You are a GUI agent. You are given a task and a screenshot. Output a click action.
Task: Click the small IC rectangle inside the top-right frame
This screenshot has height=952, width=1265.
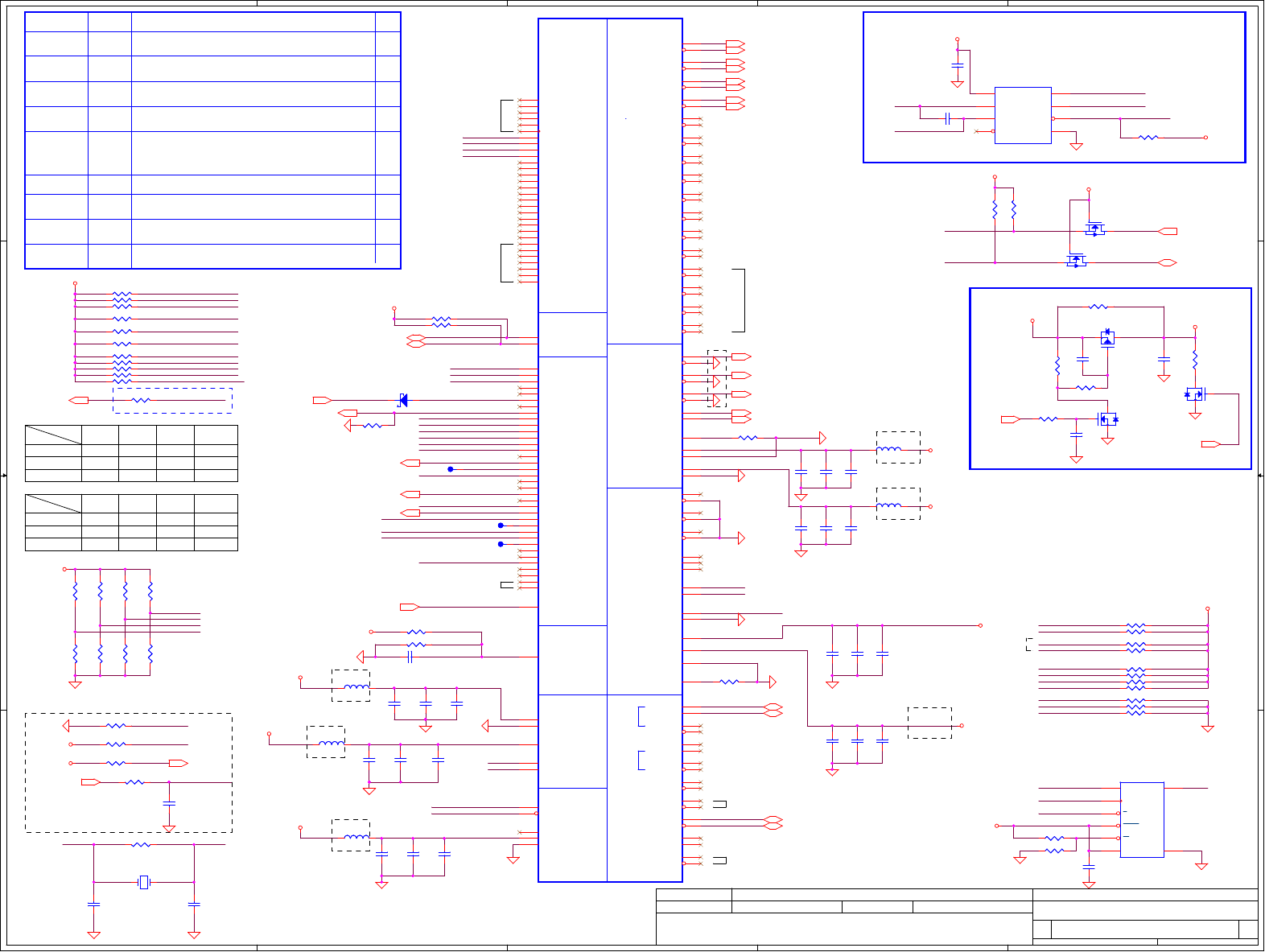click(1023, 115)
